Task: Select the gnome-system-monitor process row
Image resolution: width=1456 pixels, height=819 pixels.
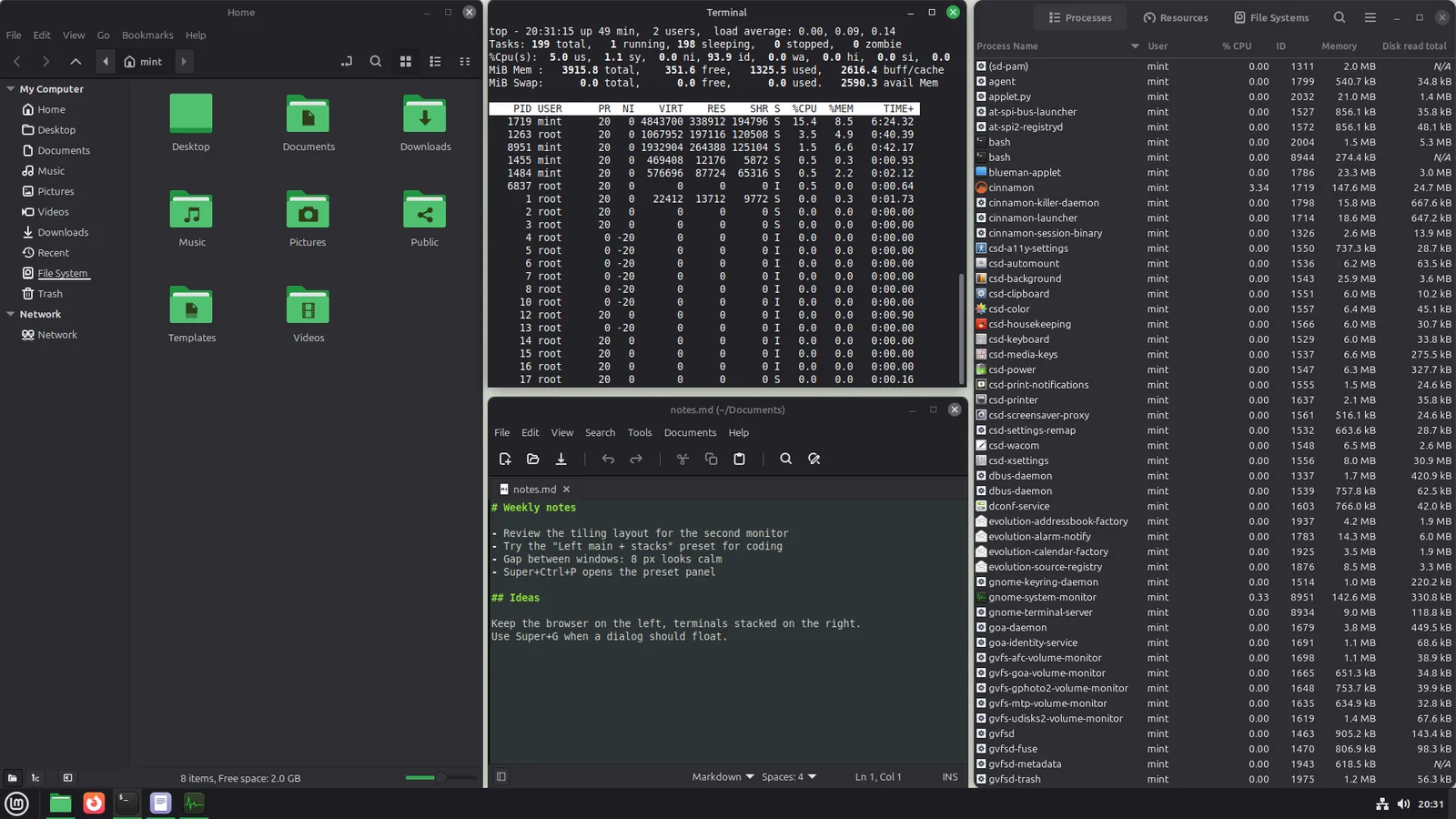Action: click(x=1214, y=597)
